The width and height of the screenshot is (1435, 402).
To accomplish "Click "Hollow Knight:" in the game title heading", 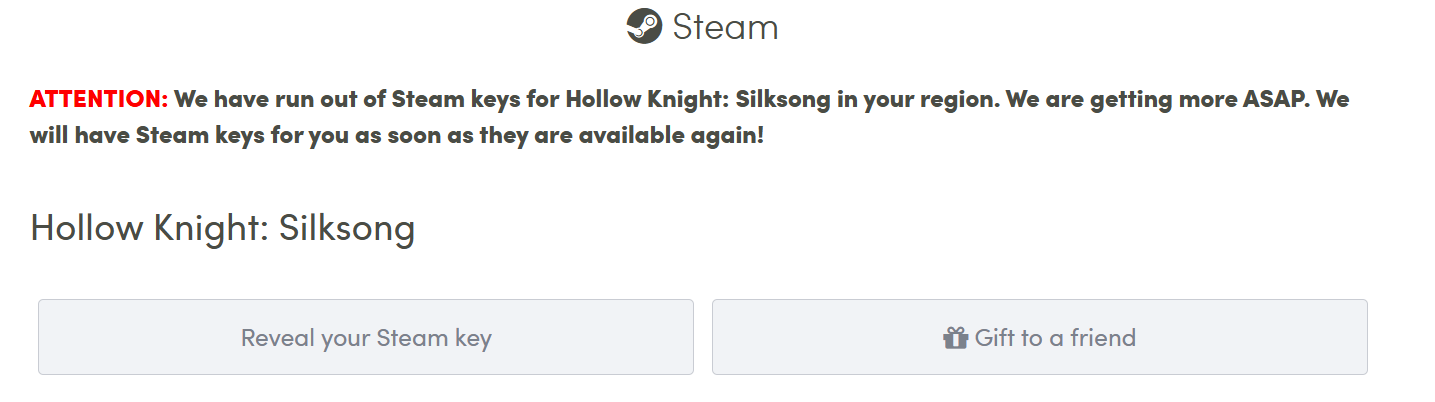I will (150, 229).
